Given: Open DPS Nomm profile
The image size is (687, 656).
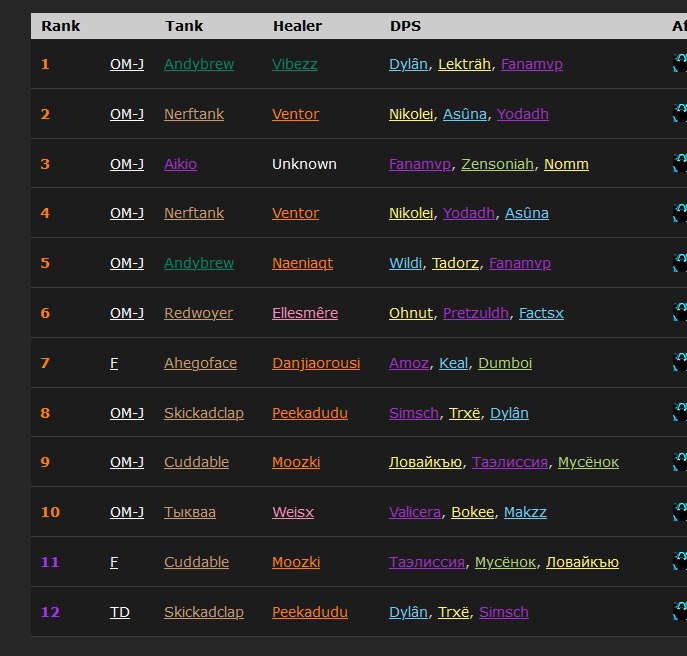Looking at the screenshot, I should pos(566,164).
